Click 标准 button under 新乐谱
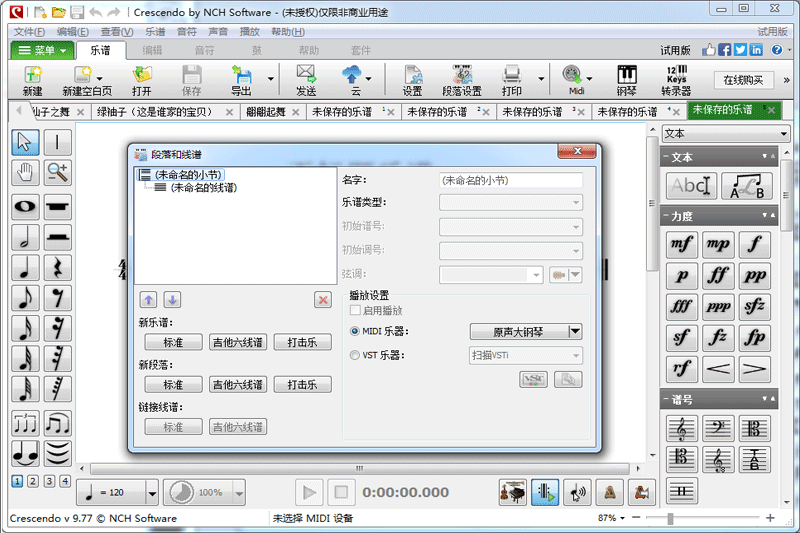This screenshot has height=533, width=800. pyautogui.click(x=173, y=342)
